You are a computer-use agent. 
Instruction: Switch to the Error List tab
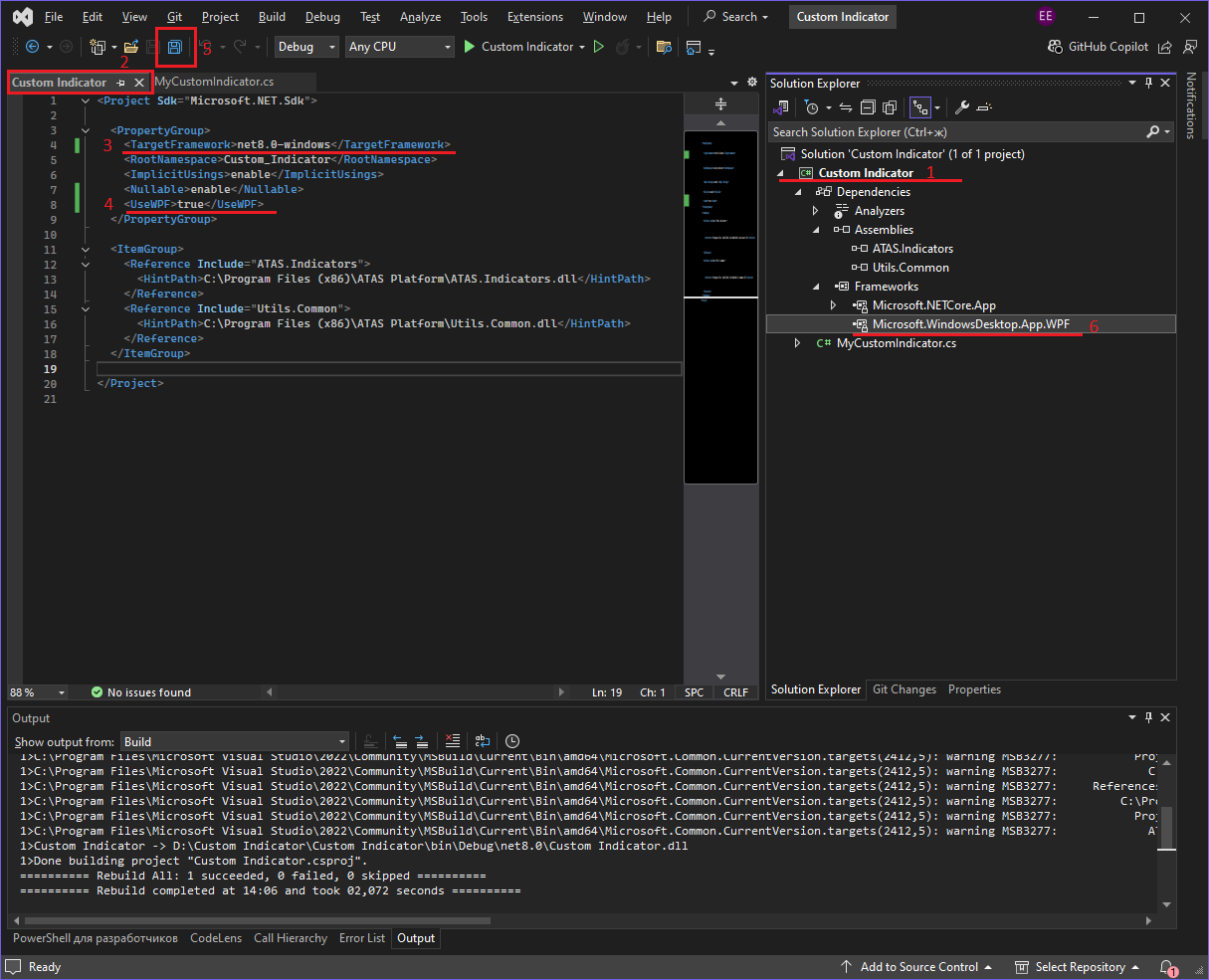tap(362, 938)
